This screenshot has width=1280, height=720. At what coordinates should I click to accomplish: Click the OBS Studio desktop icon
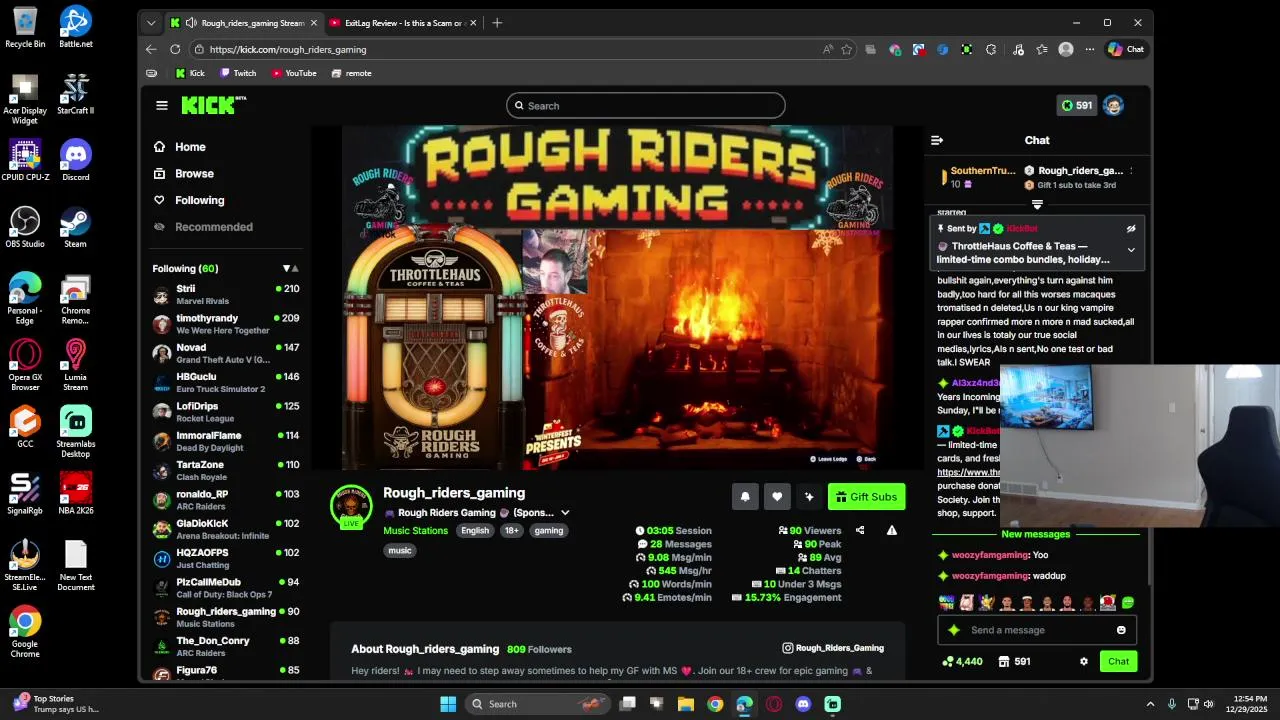click(x=25, y=227)
